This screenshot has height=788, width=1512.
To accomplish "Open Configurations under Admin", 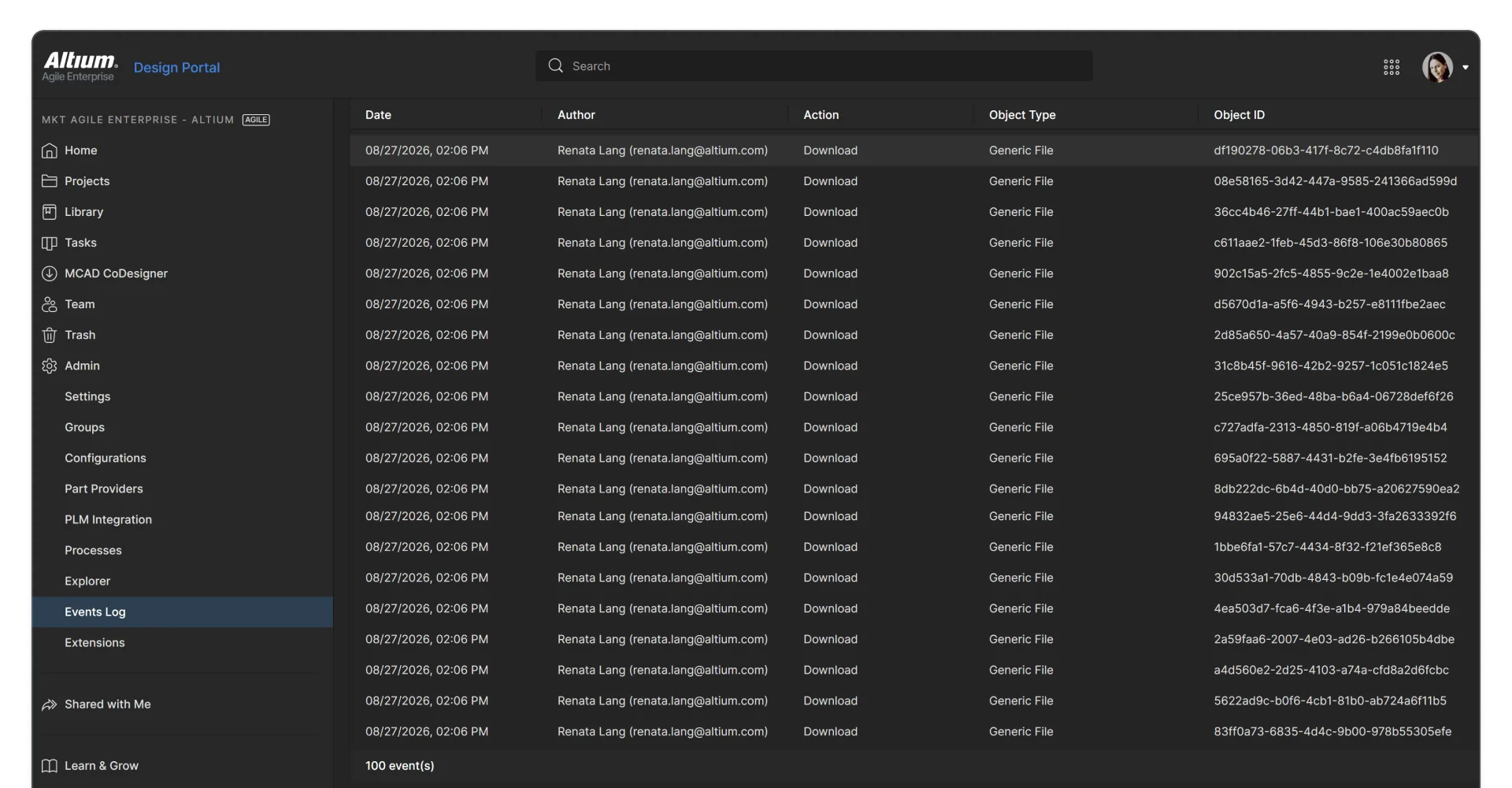I will [x=106, y=458].
